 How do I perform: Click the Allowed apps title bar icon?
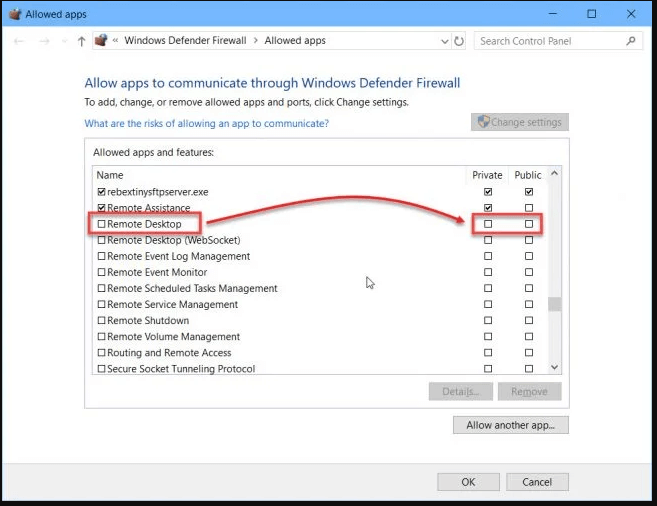(15, 14)
